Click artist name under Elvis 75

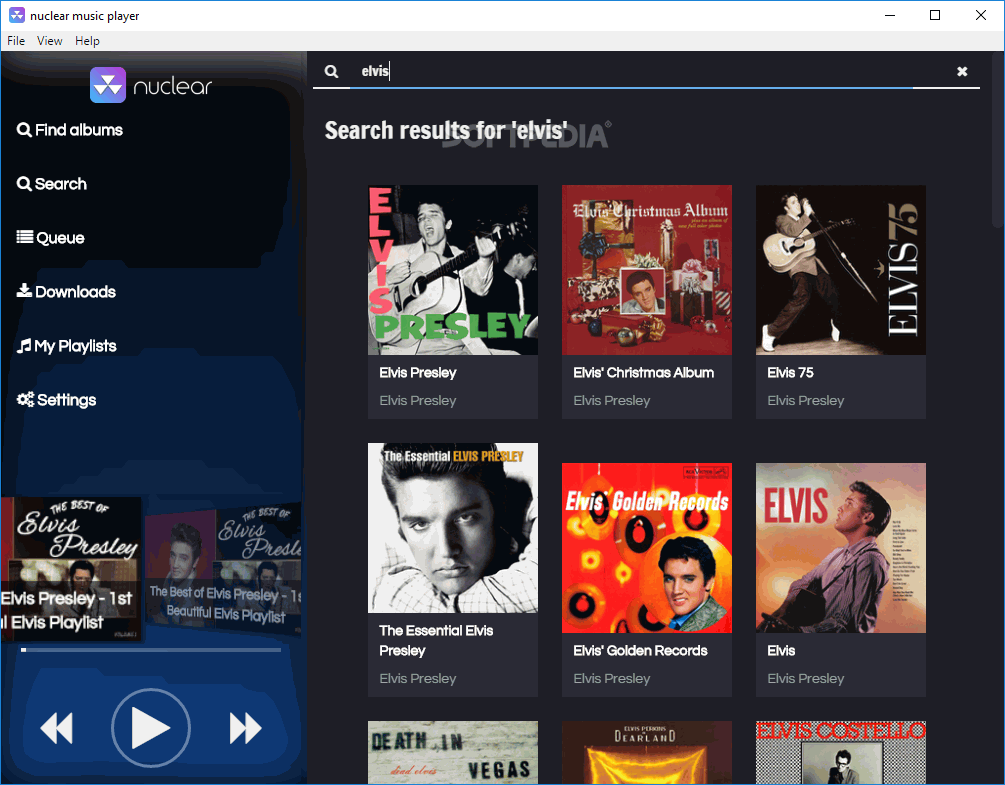806,401
